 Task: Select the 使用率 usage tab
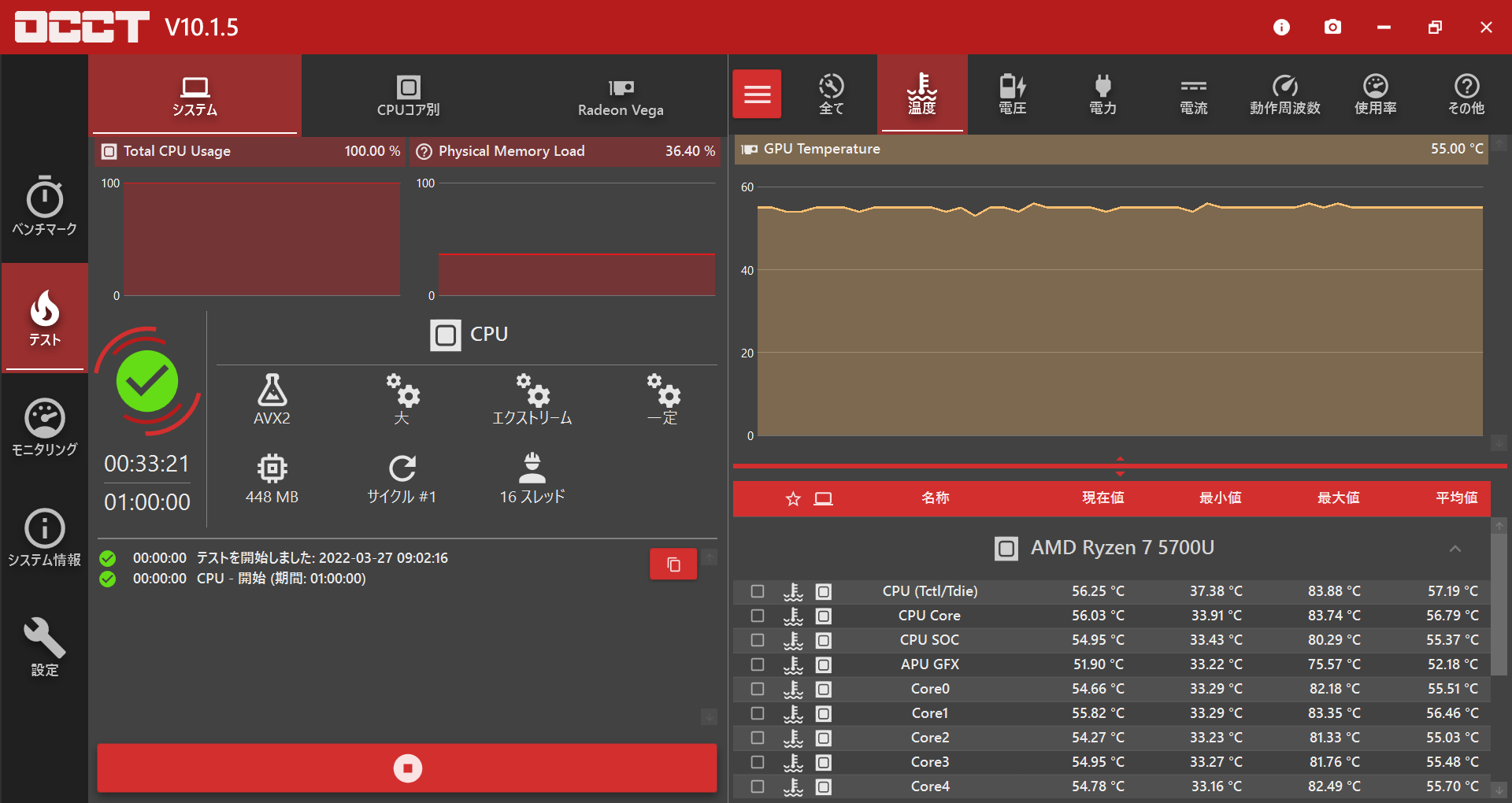point(1376,94)
